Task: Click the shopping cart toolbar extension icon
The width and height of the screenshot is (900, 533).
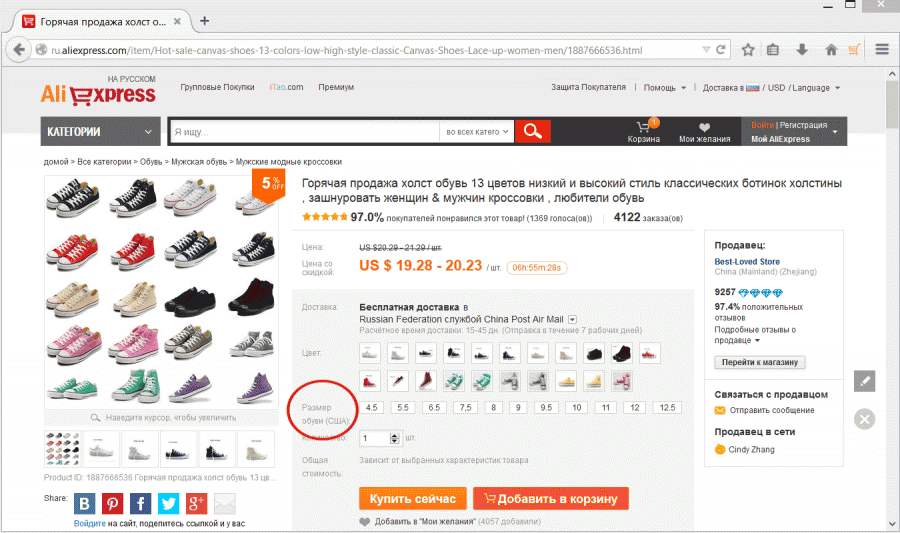Action: point(855,50)
